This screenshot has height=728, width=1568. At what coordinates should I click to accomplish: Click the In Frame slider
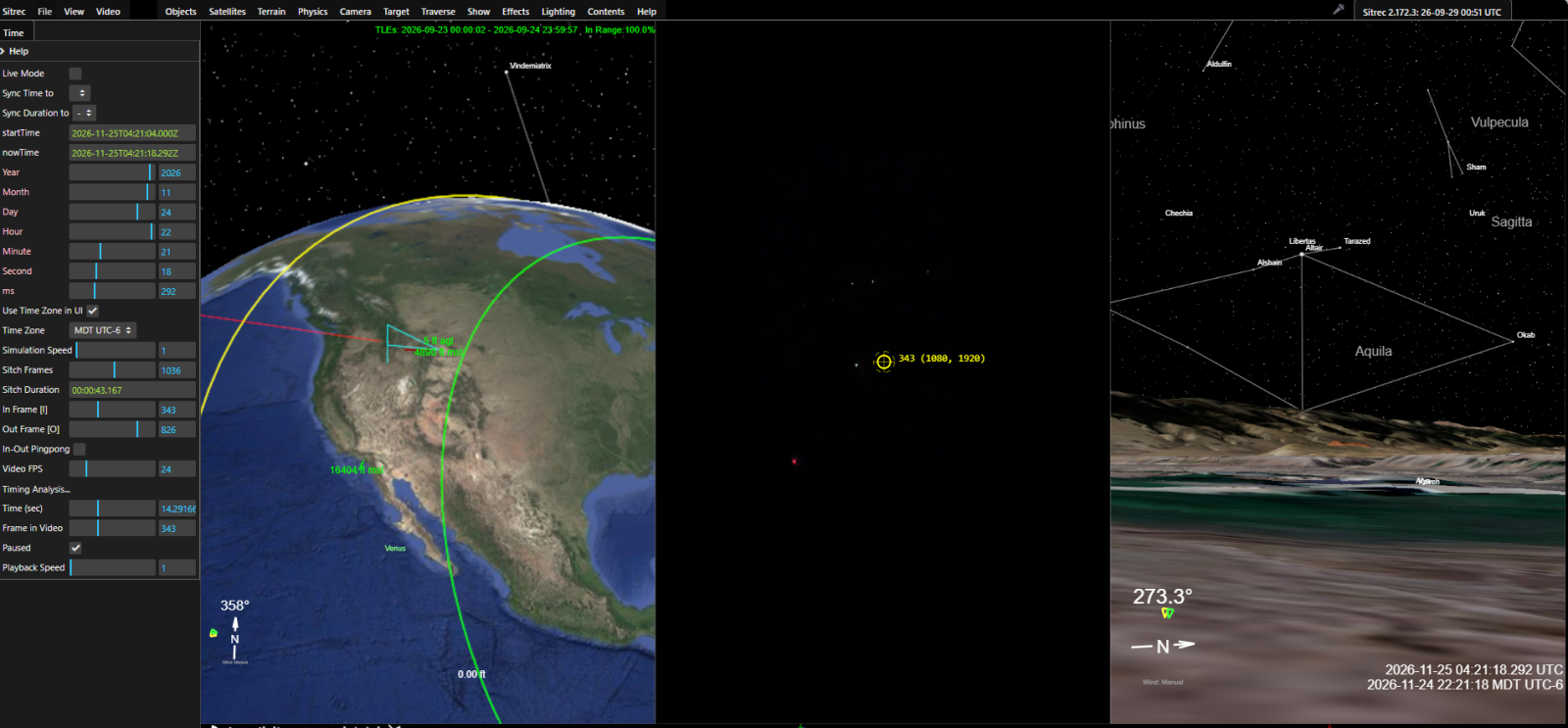[112, 410]
